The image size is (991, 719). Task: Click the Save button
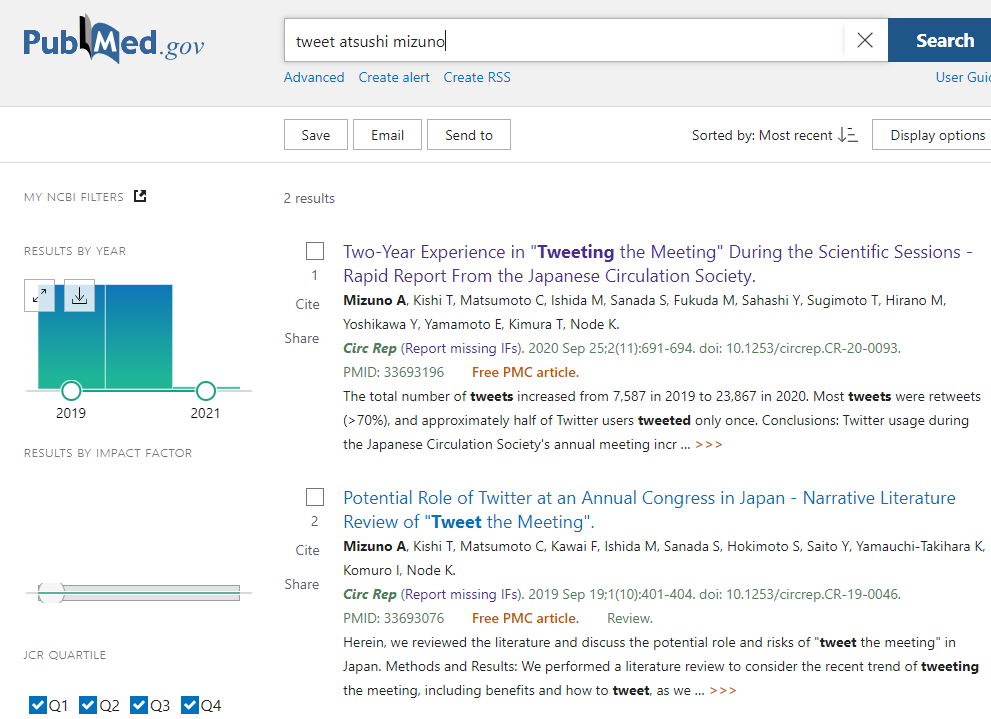click(x=315, y=135)
